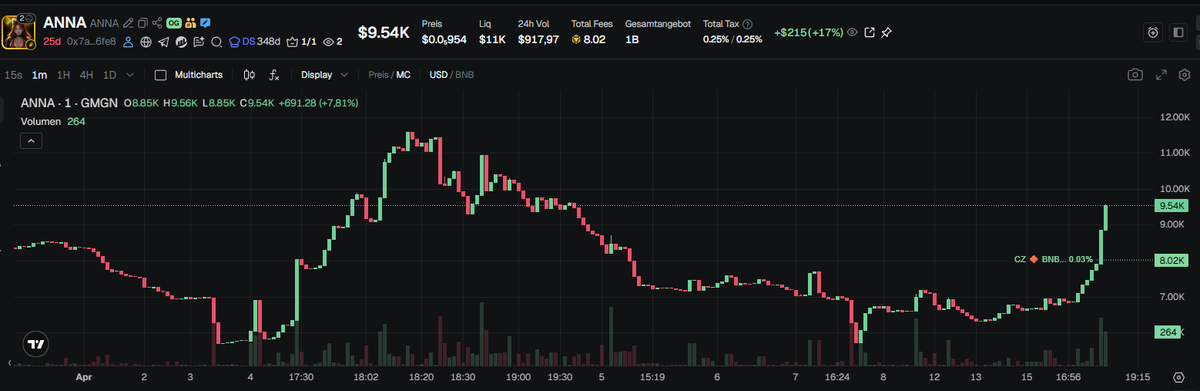Click the ANNA · 1 · GMGN chart title
Image resolution: width=1200 pixels, height=391 pixels.
click(x=68, y=102)
